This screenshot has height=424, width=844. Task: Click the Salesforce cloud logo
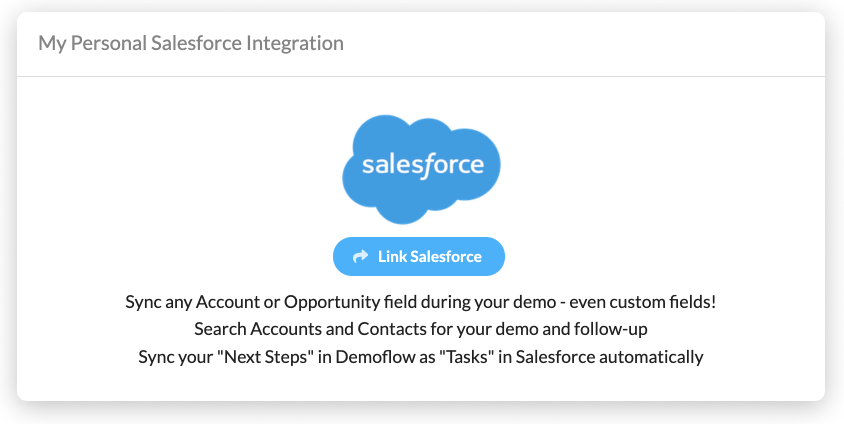(x=421, y=169)
